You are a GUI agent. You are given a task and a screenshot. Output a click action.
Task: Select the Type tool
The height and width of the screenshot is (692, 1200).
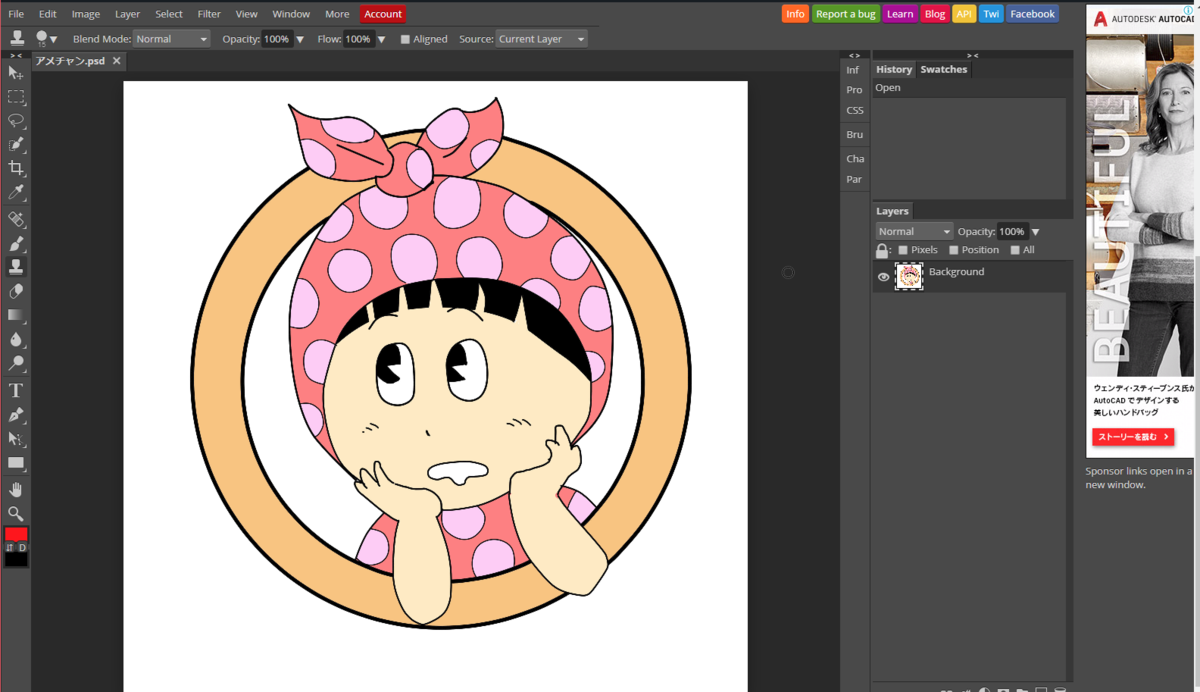coord(16,390)
